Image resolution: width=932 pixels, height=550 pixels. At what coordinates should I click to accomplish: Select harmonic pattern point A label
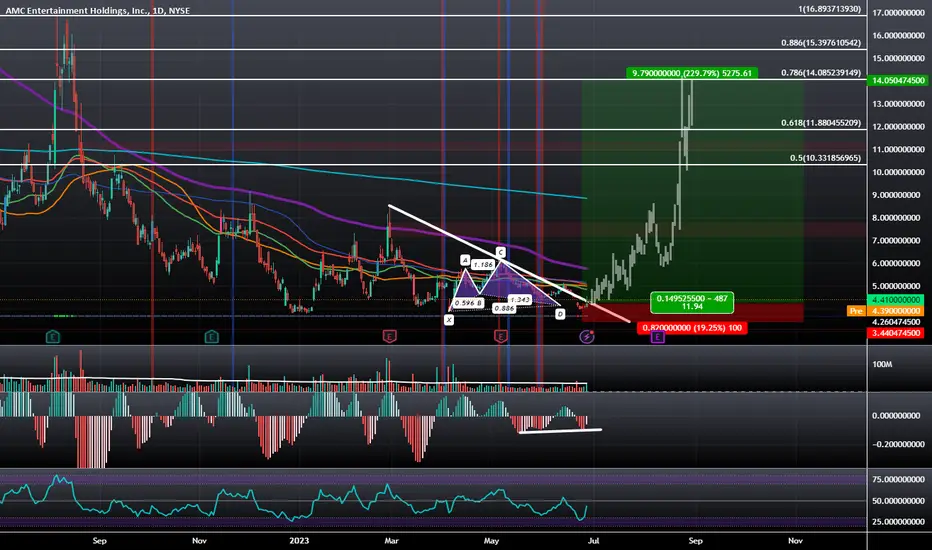tap(465, 260)
